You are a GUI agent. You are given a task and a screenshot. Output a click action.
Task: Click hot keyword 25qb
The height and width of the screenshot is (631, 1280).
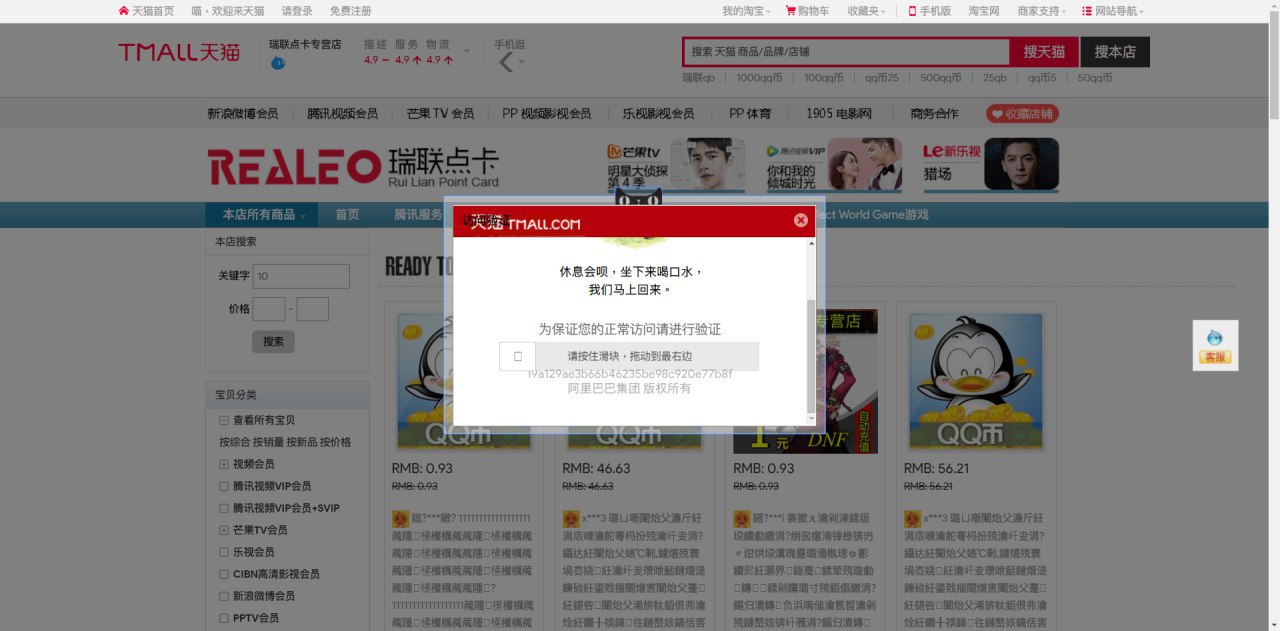(994, 78)
